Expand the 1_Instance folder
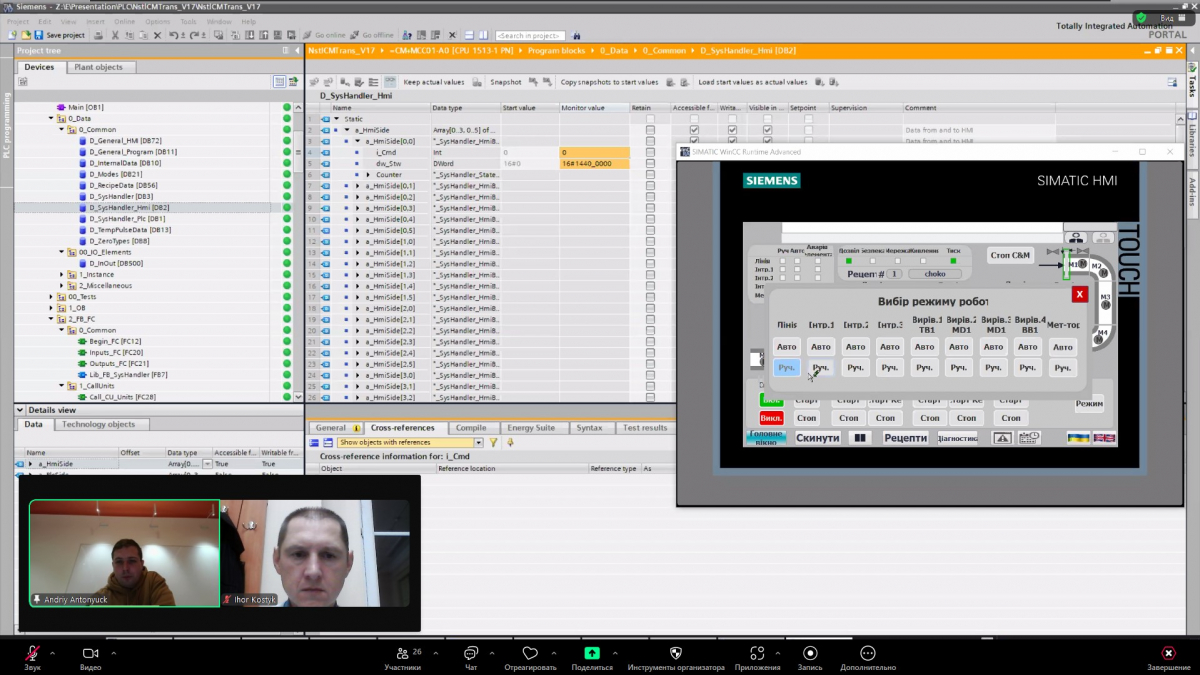 coord(62,274)
